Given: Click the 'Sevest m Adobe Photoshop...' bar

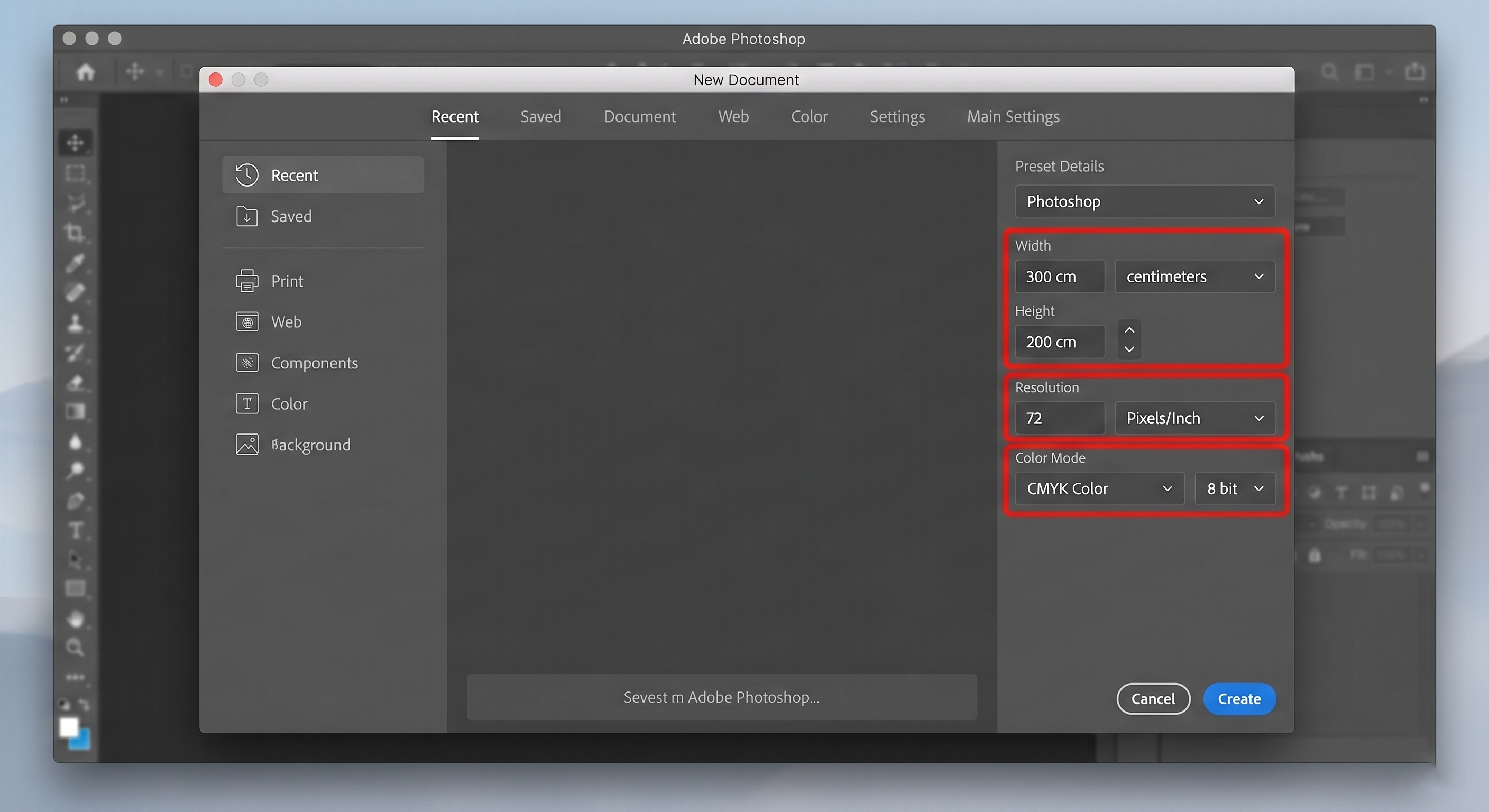Looking at the screenshot, I should tap(722, 697).
